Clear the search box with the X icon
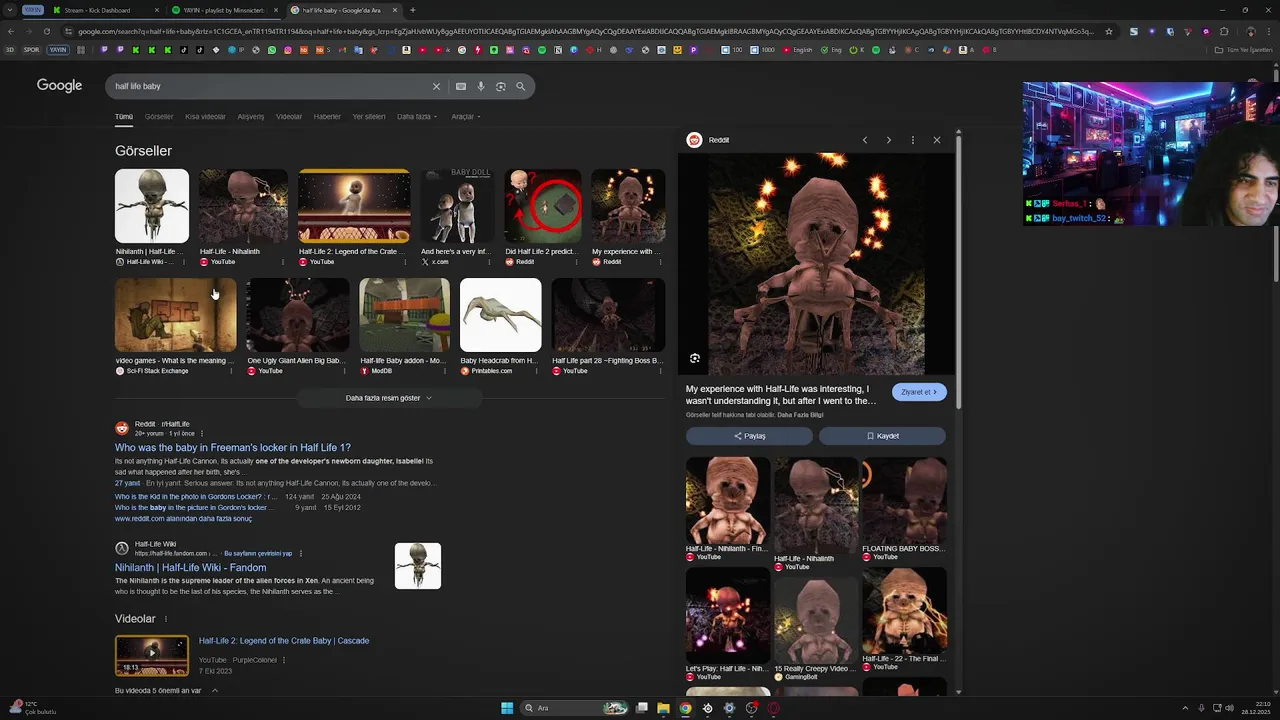The image size is (1280, 720). click(436, 86)
